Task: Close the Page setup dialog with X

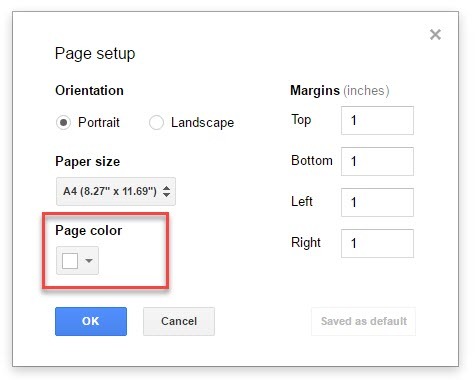Action: click(x=435, y=34)
